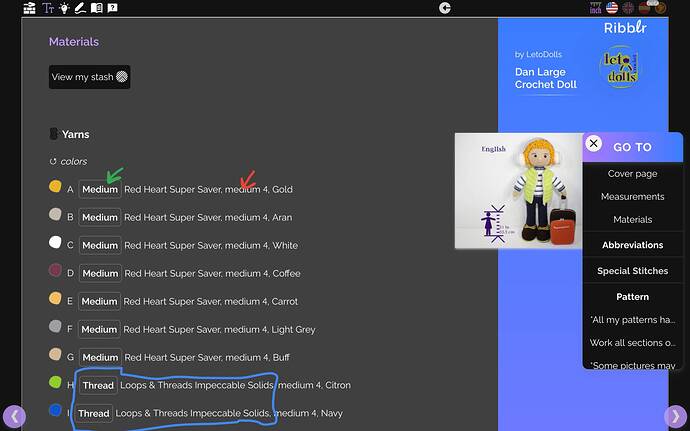Viewport: 690px width, 431px height.
Task: Open the pattern tools brick icon
Action: click(x=29, y=8)
